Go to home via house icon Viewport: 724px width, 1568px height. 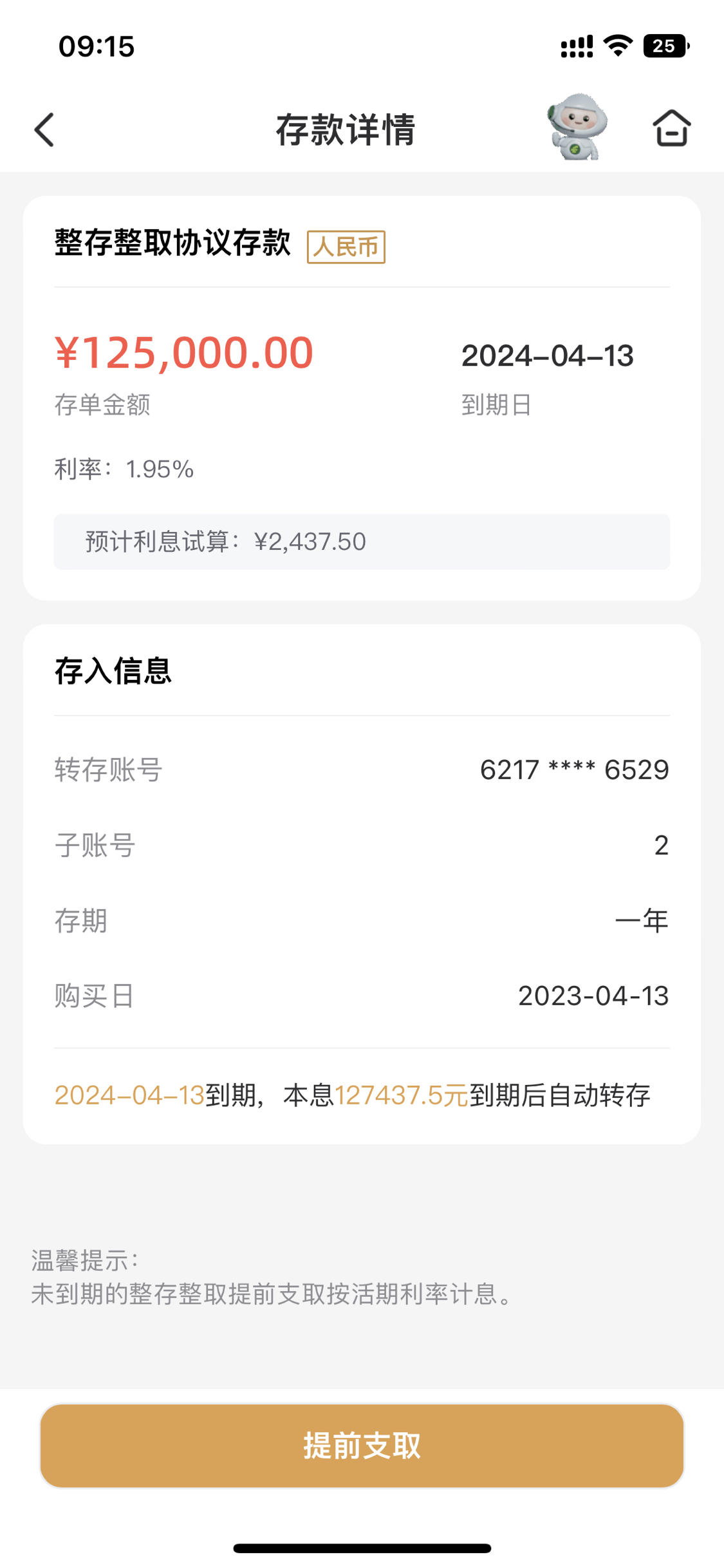(672, 128)
